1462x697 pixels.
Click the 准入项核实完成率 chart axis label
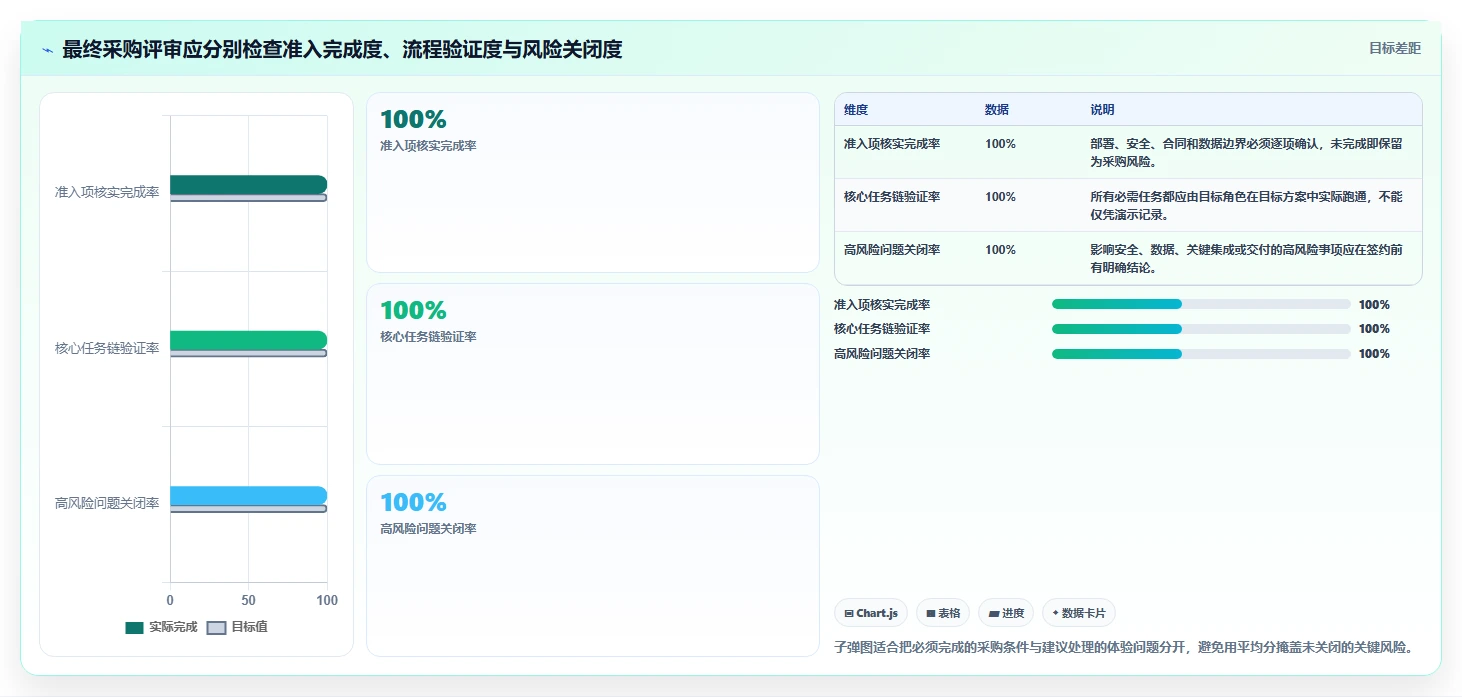click(x=107, y=192)
